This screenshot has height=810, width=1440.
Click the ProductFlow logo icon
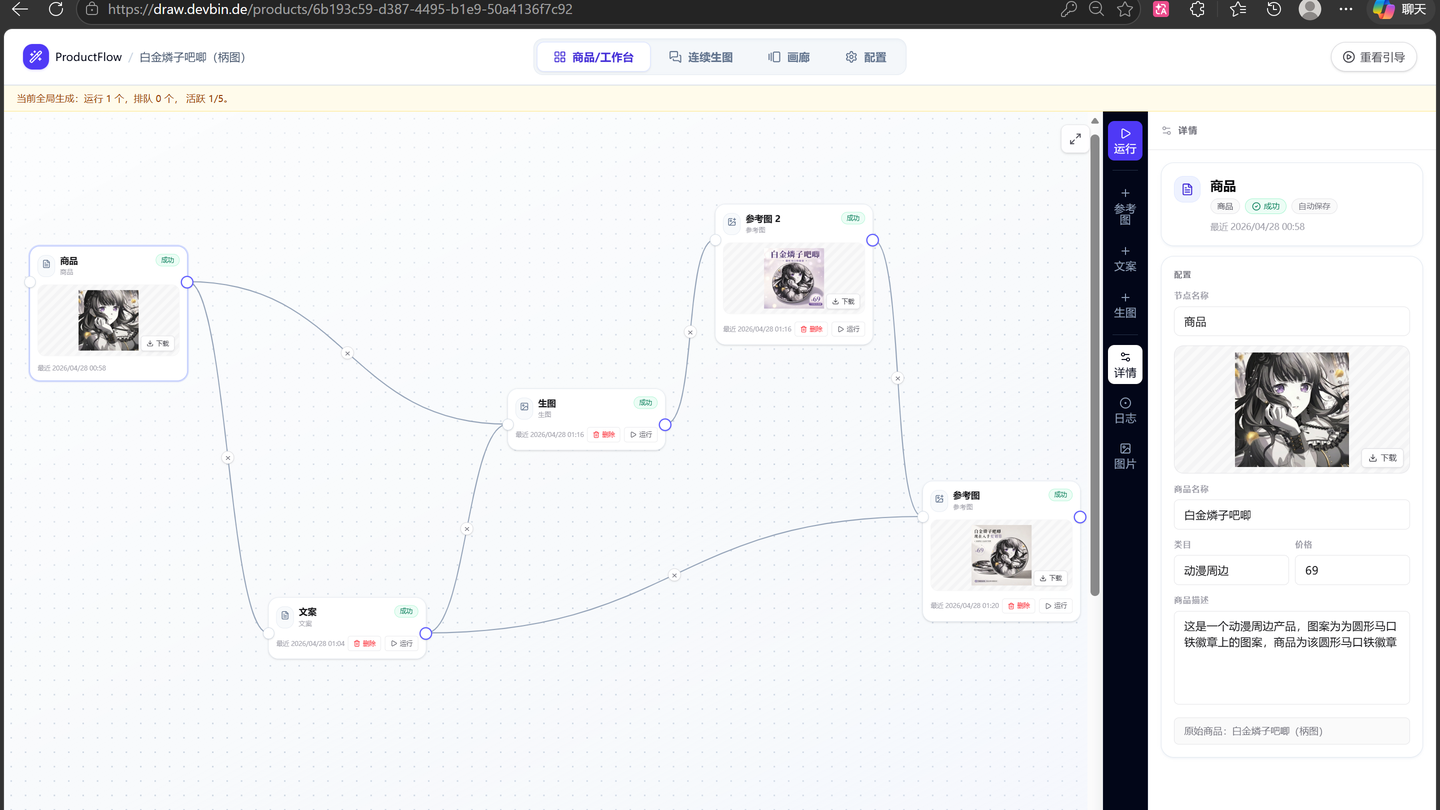36,57
